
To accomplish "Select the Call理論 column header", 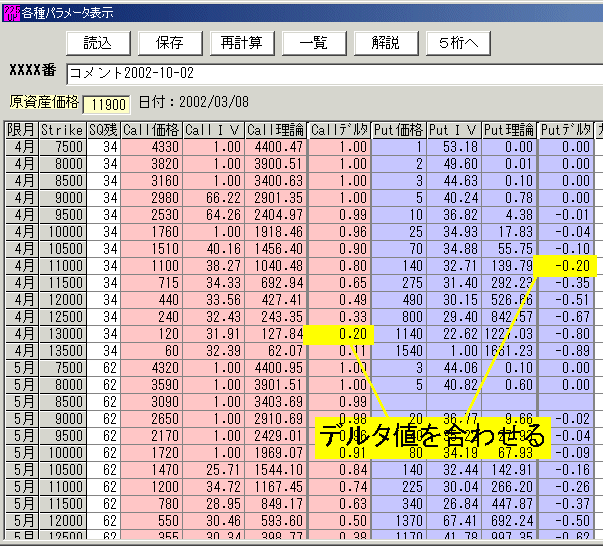I will tap(276, 130).
